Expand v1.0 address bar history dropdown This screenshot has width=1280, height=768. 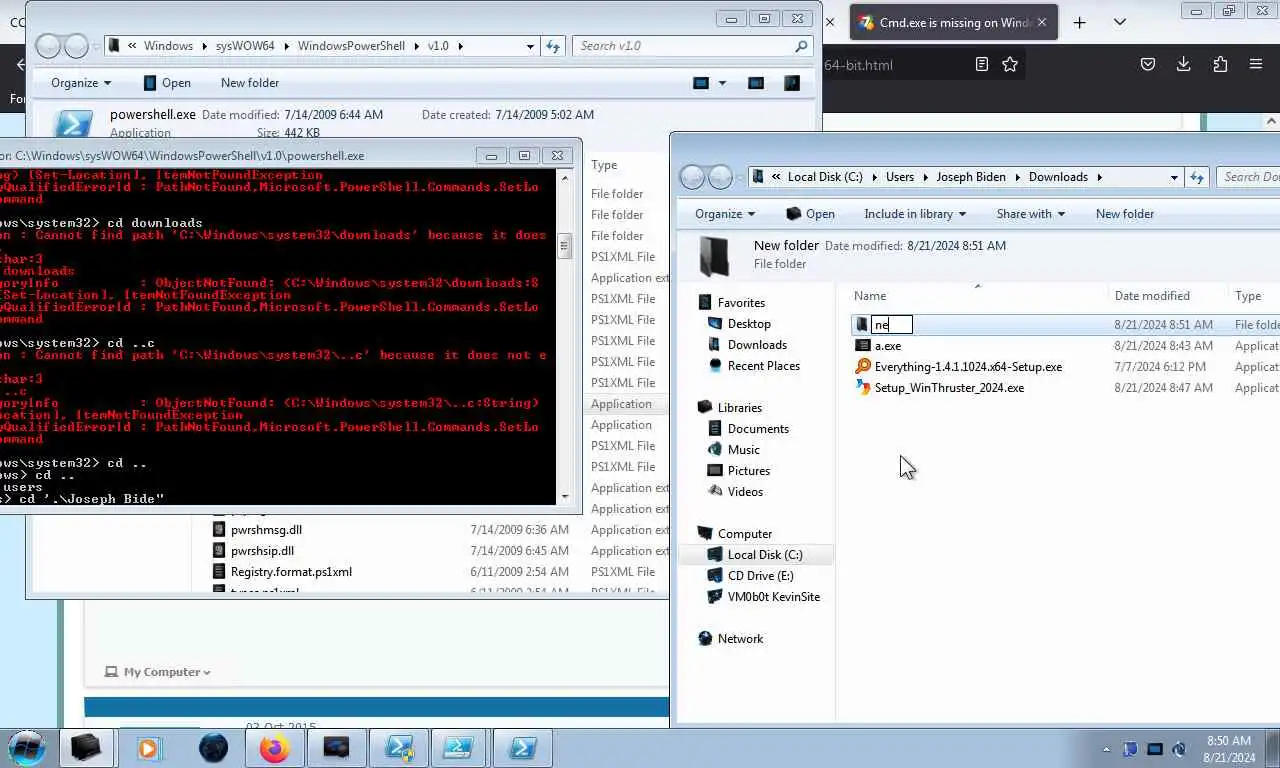click(530, 46)
